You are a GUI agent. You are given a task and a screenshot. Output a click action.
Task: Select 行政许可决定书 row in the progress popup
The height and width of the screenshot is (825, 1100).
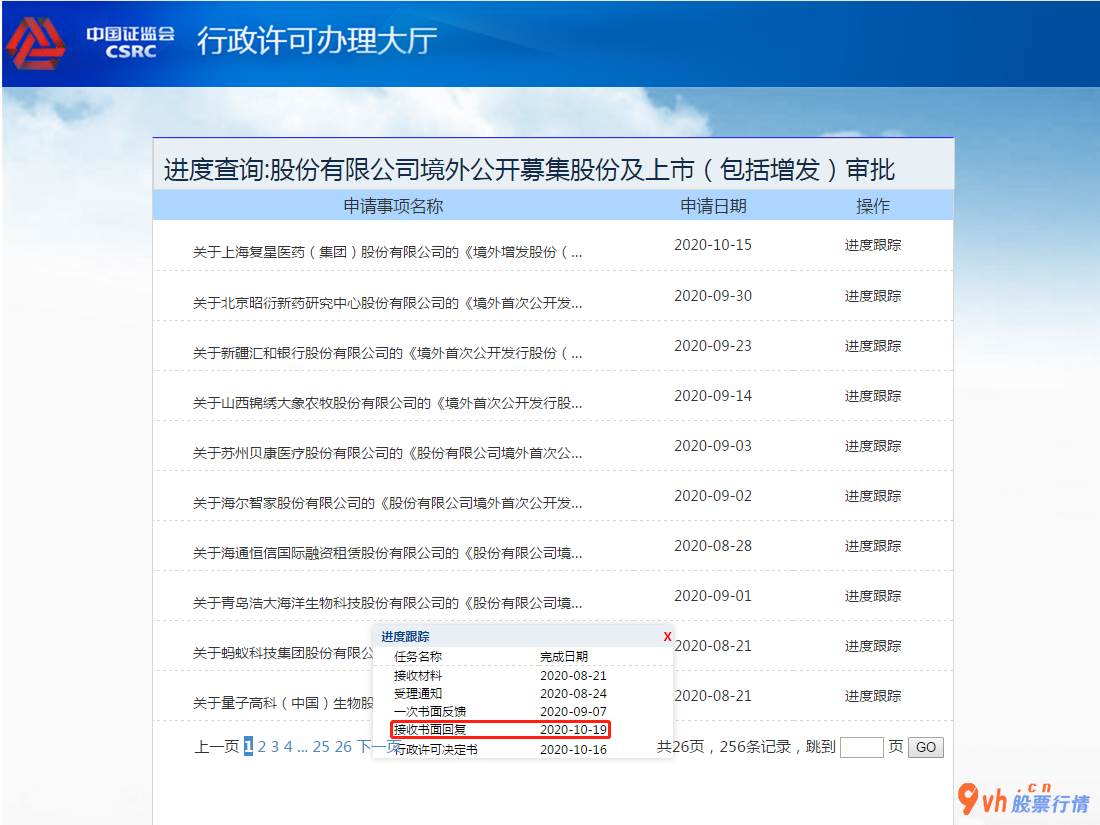tap(500, 749)
